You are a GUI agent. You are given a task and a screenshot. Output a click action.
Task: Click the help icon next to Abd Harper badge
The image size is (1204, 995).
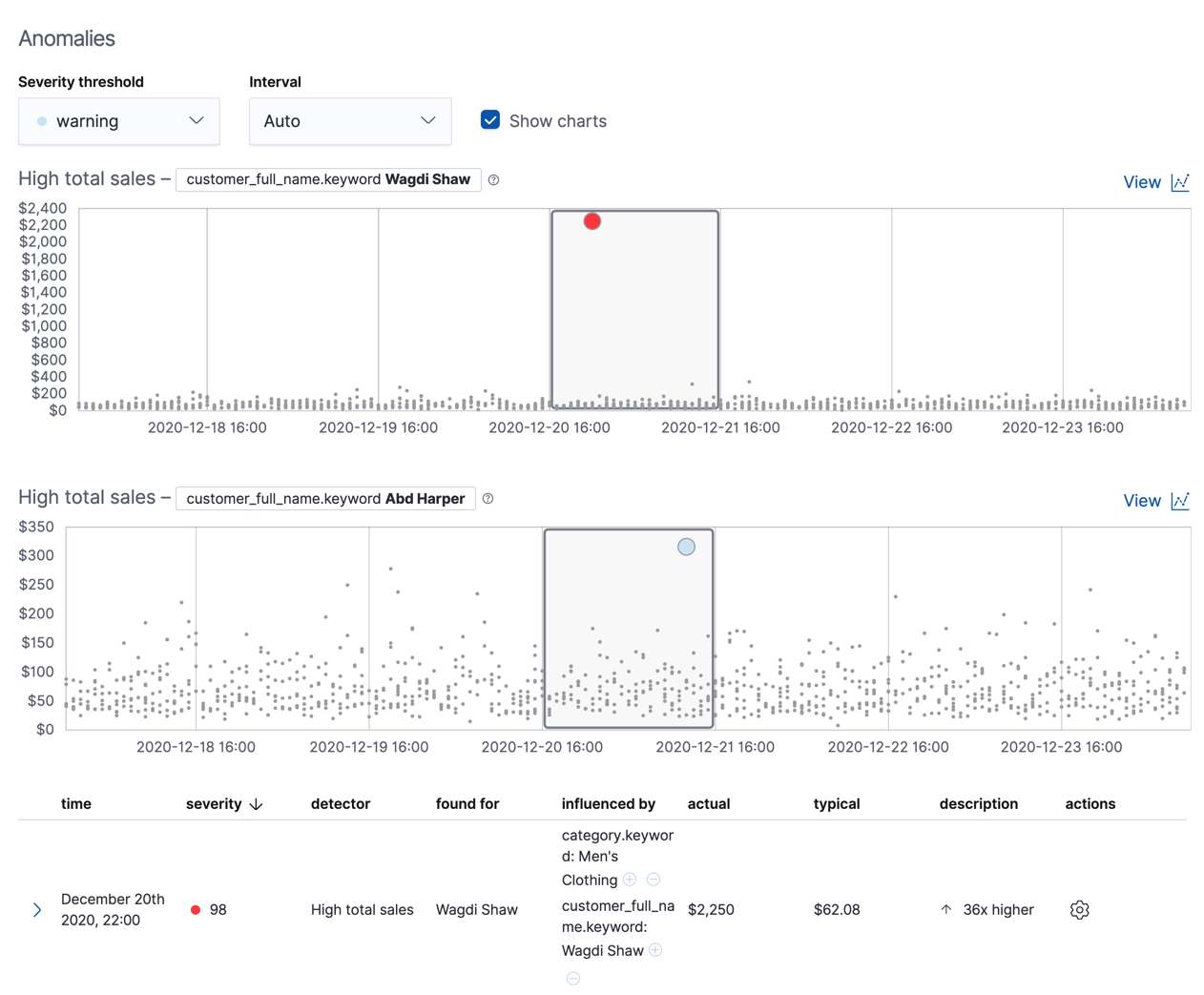click(488, 498)
